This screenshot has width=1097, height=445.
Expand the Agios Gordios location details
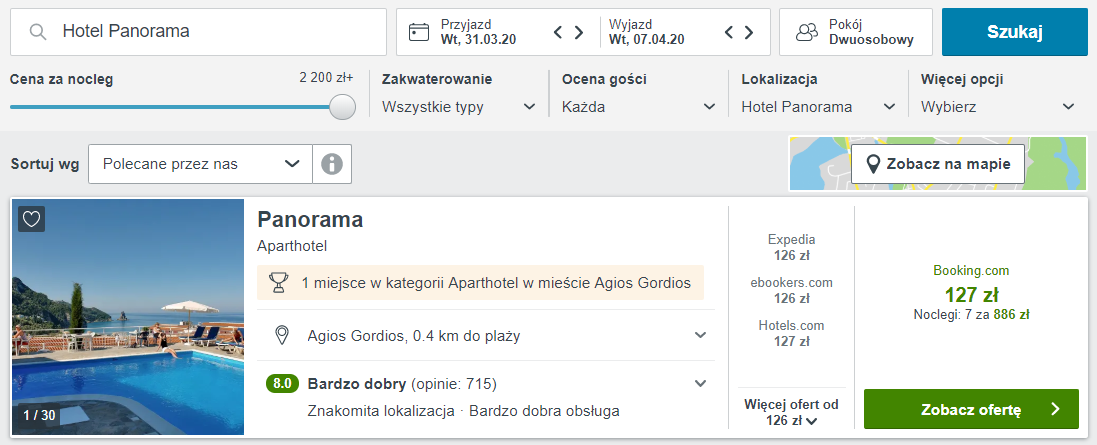coord(700,335)
